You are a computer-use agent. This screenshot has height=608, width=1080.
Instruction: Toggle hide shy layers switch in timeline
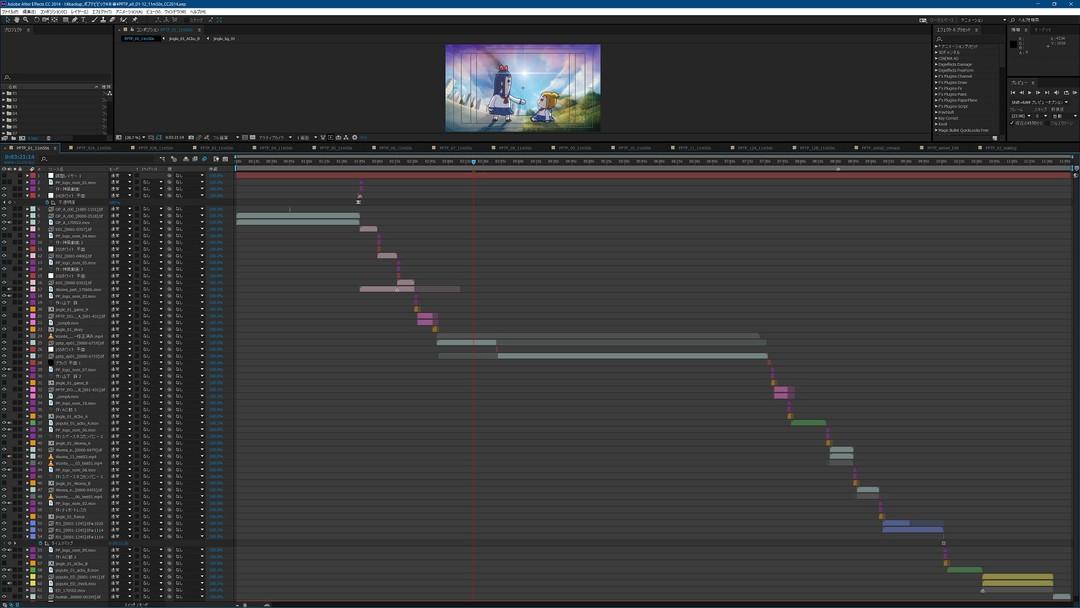coord(186,159)
